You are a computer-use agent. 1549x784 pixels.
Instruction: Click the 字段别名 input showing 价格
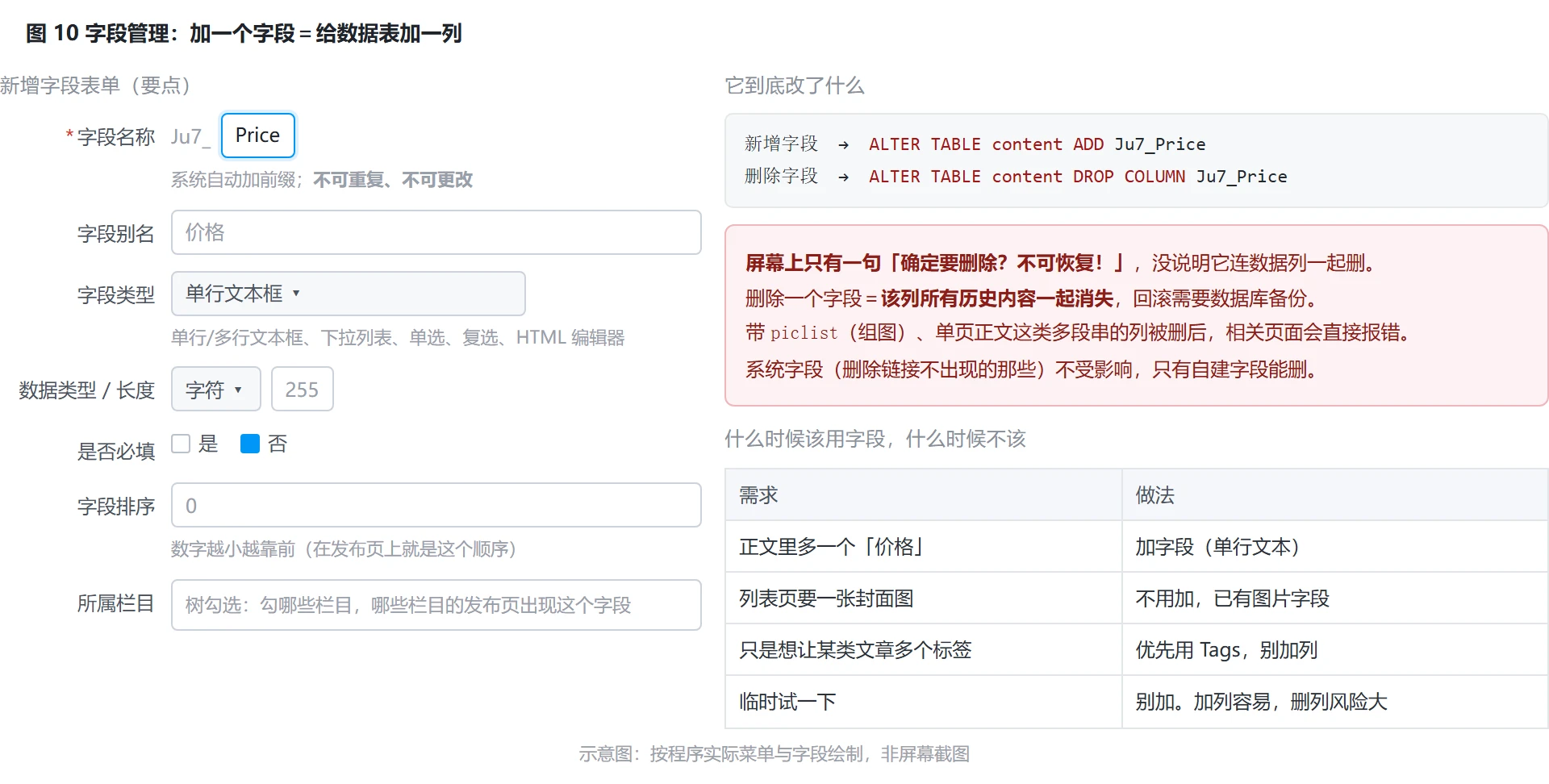pos(436,232)
